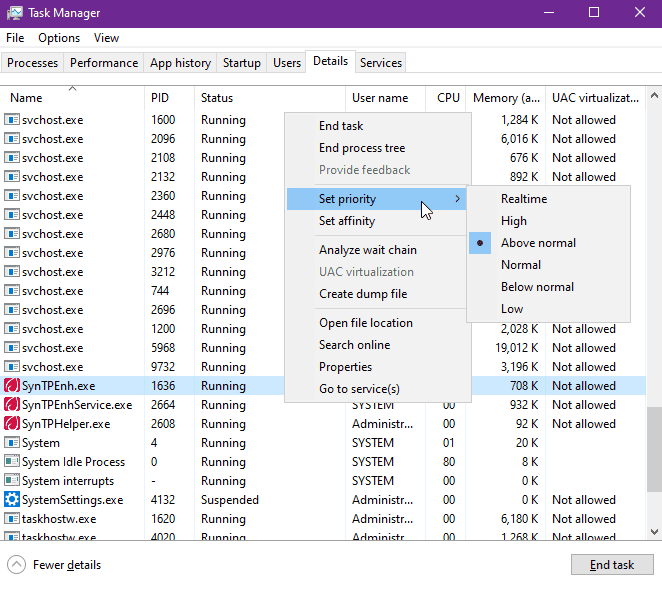Click the SystemSettings.exe gear icon

(x=12, y=499)
